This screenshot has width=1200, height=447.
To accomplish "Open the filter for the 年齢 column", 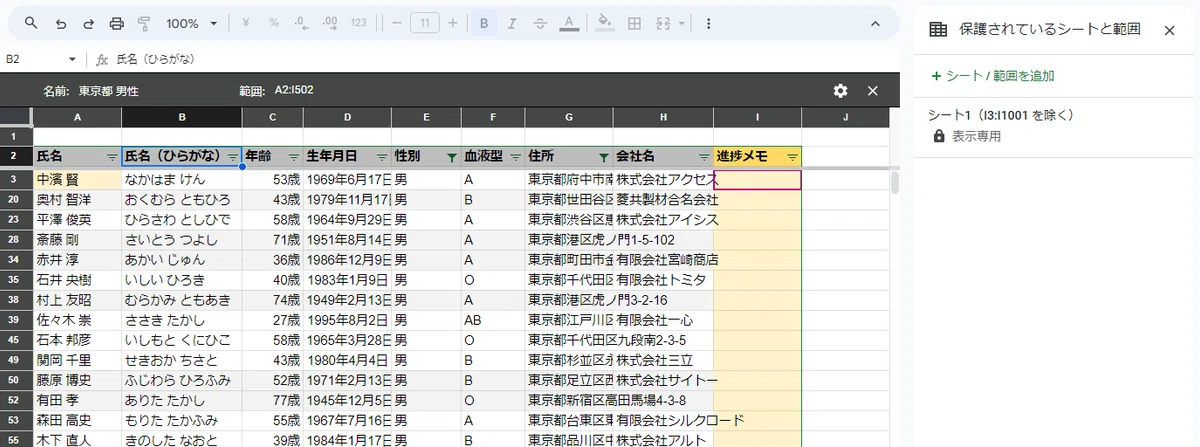I will point(294,158).
